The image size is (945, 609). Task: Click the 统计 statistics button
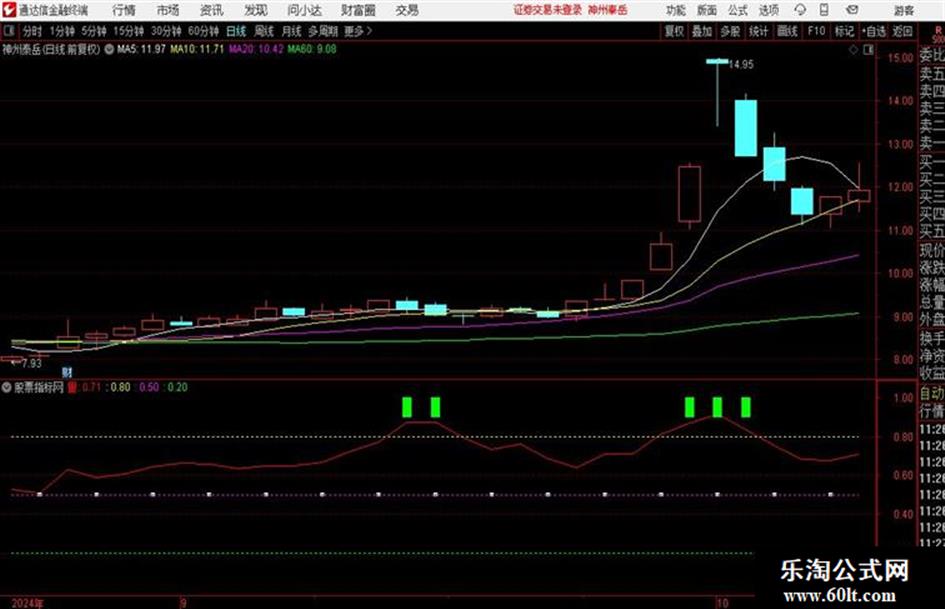759,31
